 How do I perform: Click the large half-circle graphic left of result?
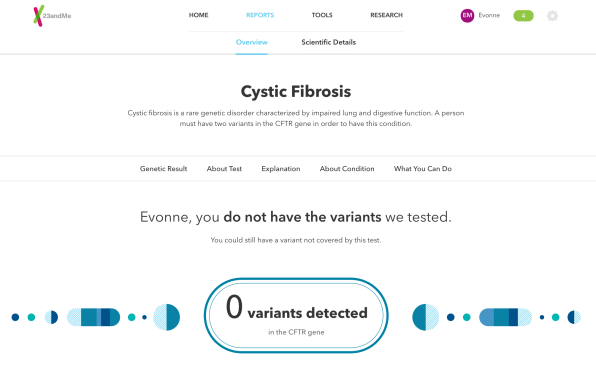[166, 317]
